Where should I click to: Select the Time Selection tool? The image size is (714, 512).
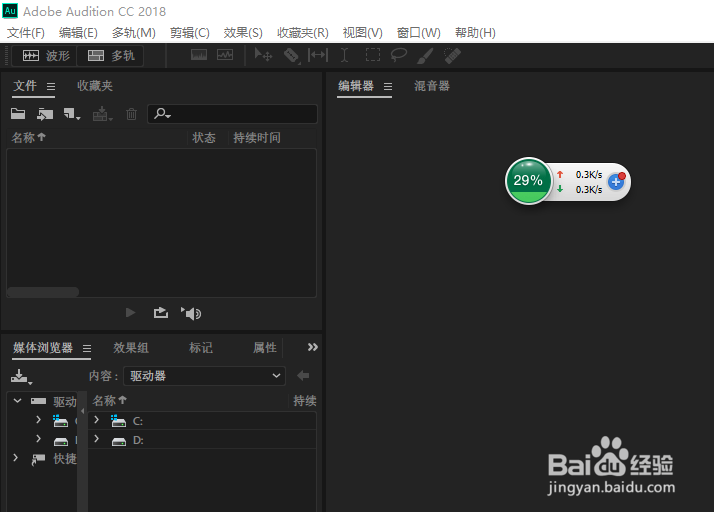345,55
